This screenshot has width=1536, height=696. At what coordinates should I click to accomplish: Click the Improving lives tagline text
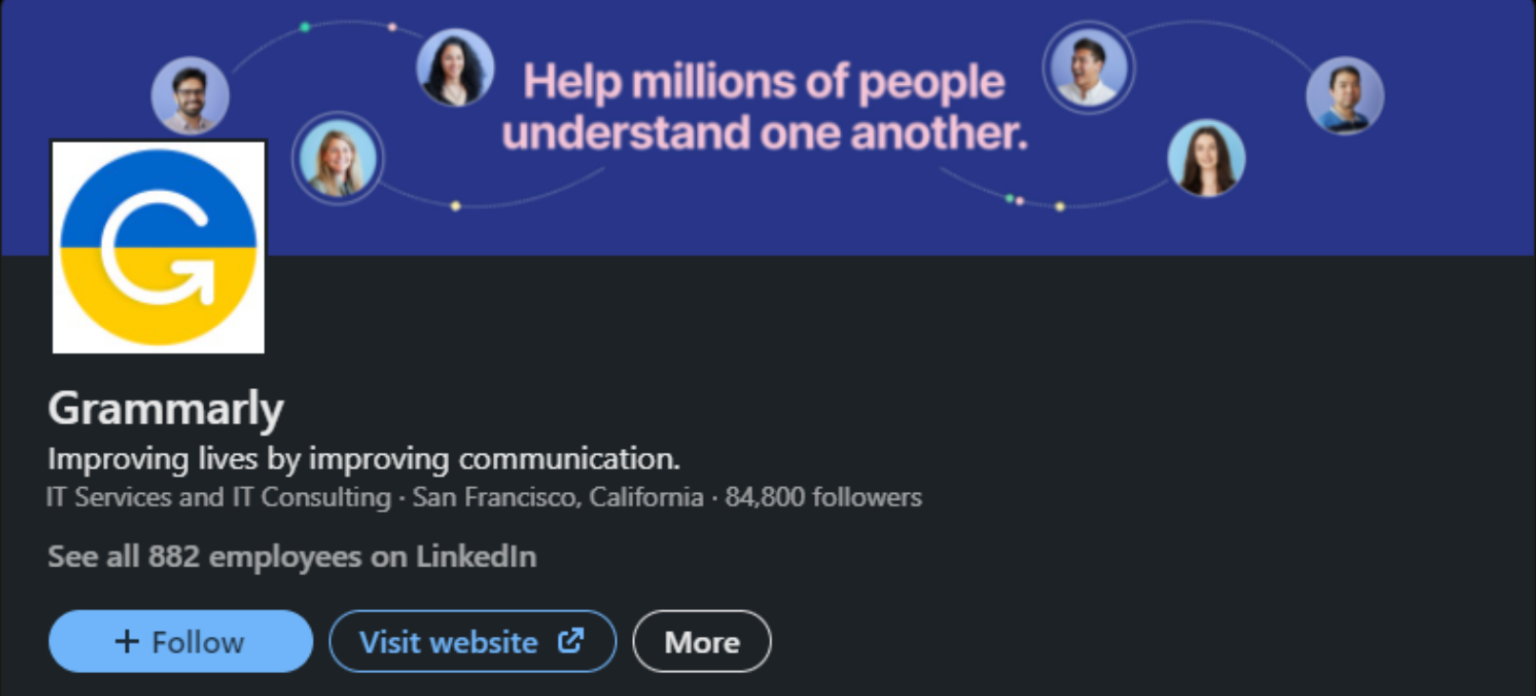[363, 459]
